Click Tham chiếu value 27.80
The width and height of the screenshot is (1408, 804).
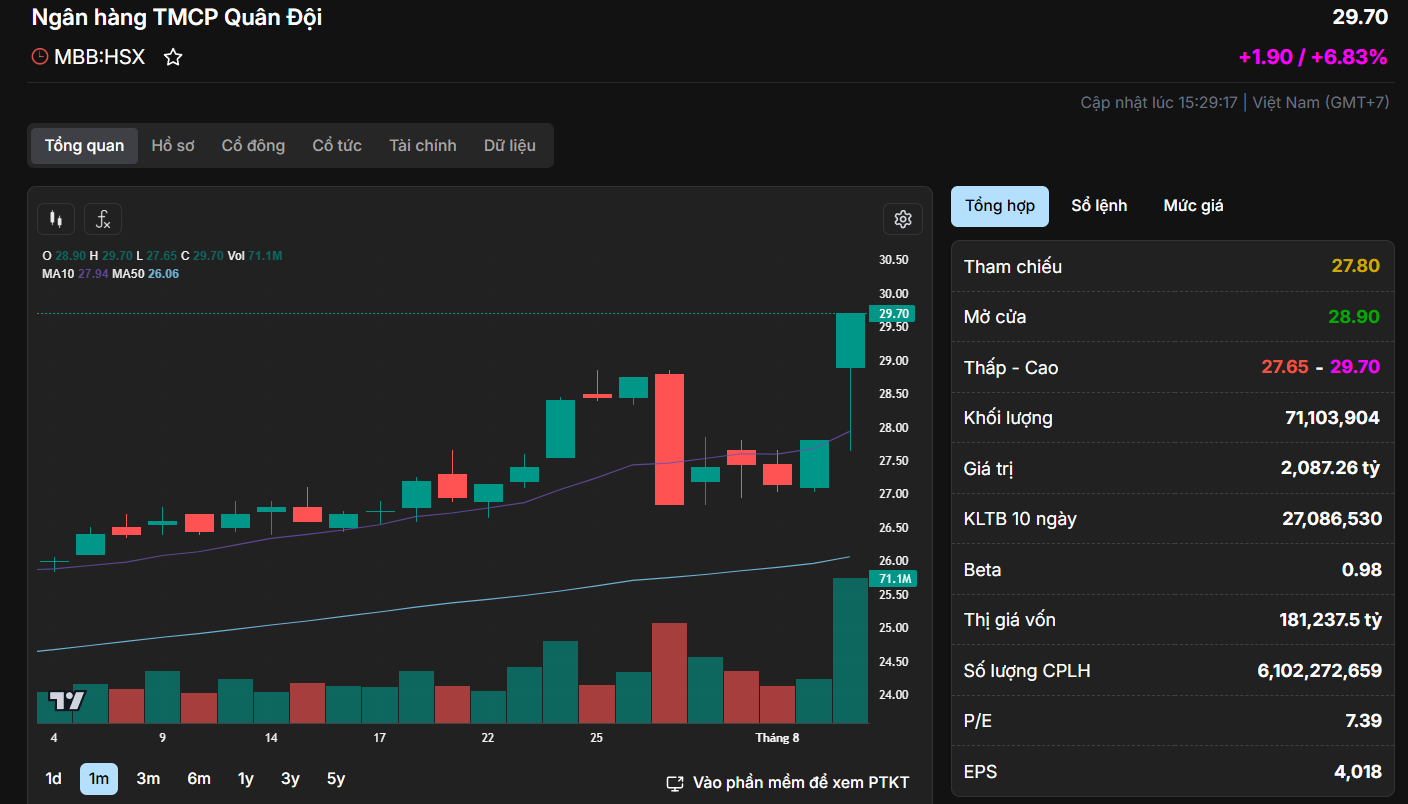(1355, 266)
